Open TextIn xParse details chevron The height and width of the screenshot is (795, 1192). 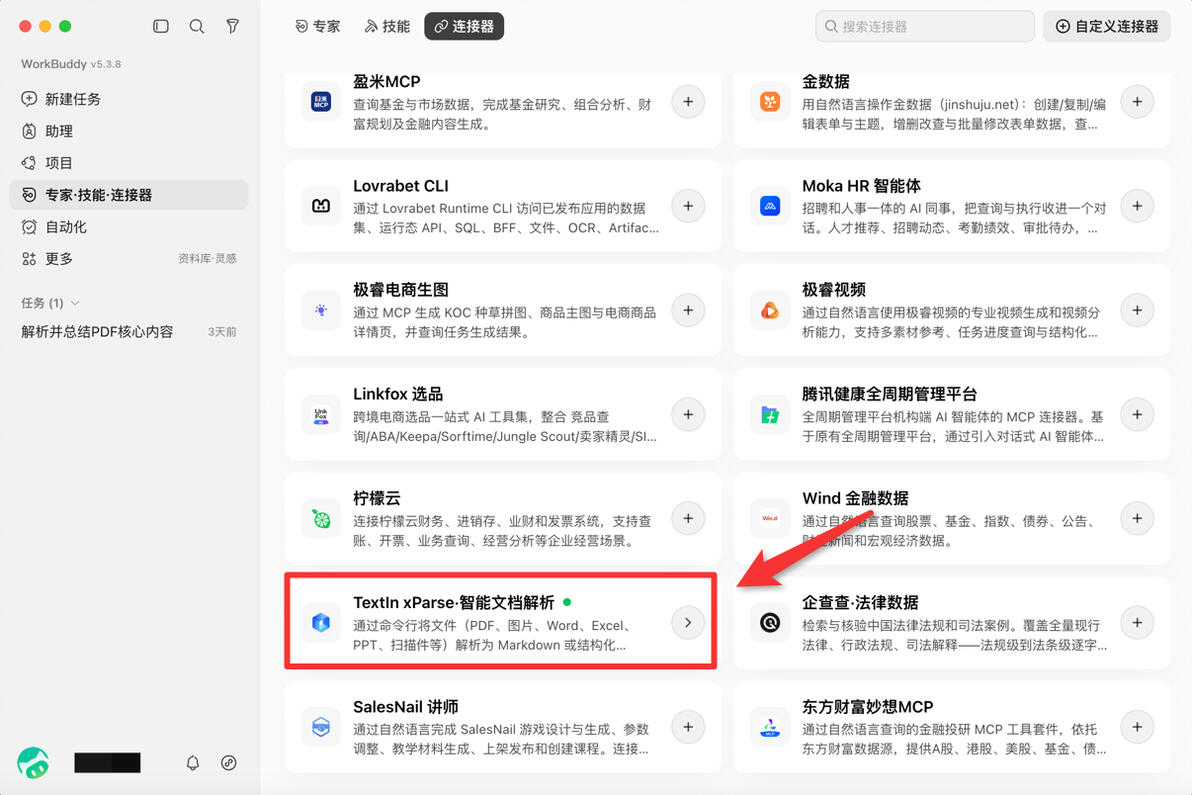tap(688, 622)
